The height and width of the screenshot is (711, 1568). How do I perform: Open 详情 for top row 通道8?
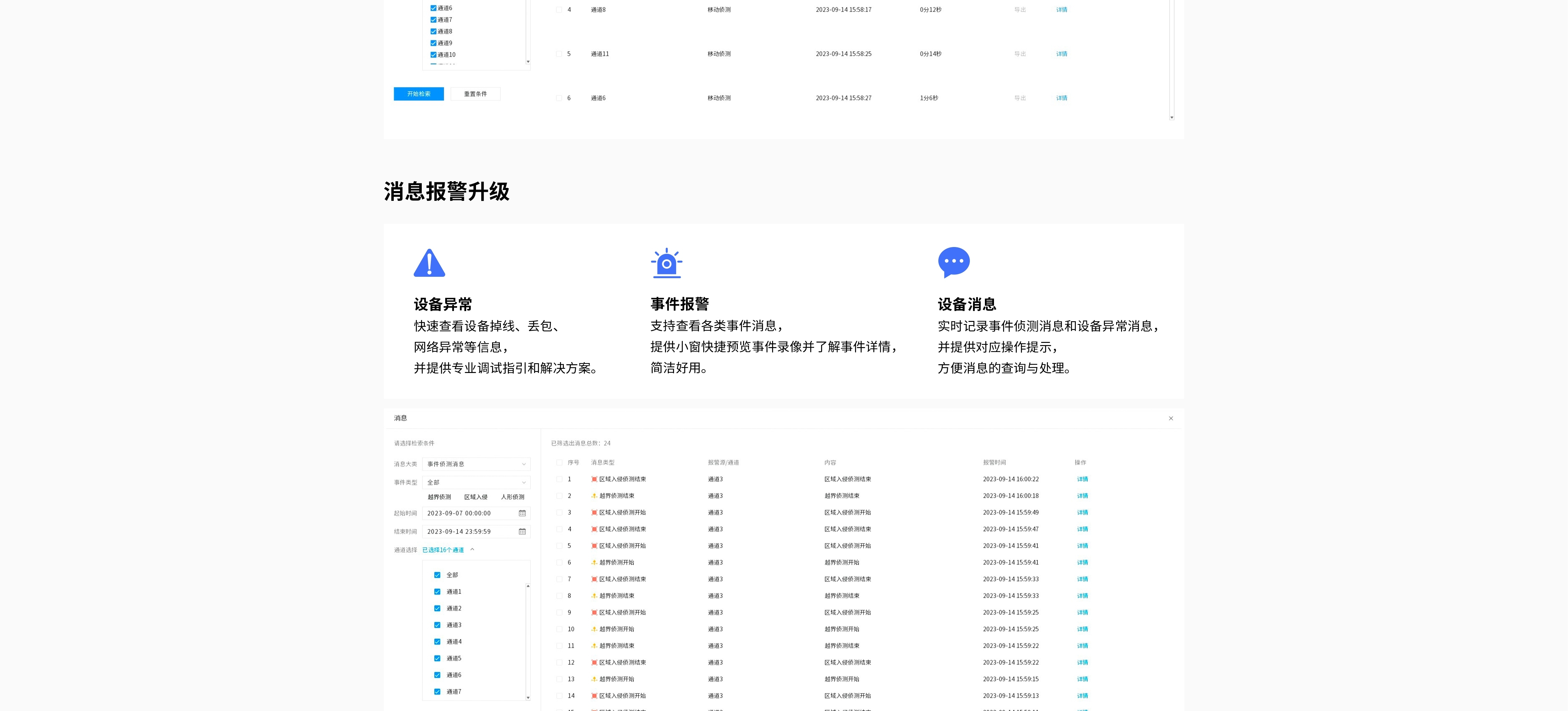(x=1062, y=10)
